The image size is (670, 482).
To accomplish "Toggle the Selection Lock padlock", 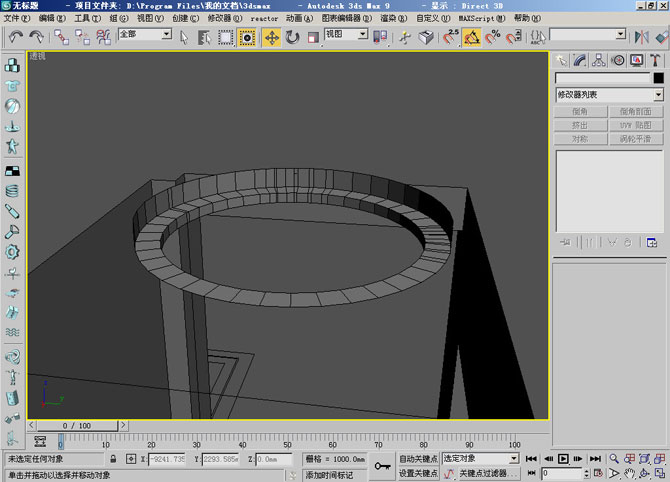I will (113, 459).
